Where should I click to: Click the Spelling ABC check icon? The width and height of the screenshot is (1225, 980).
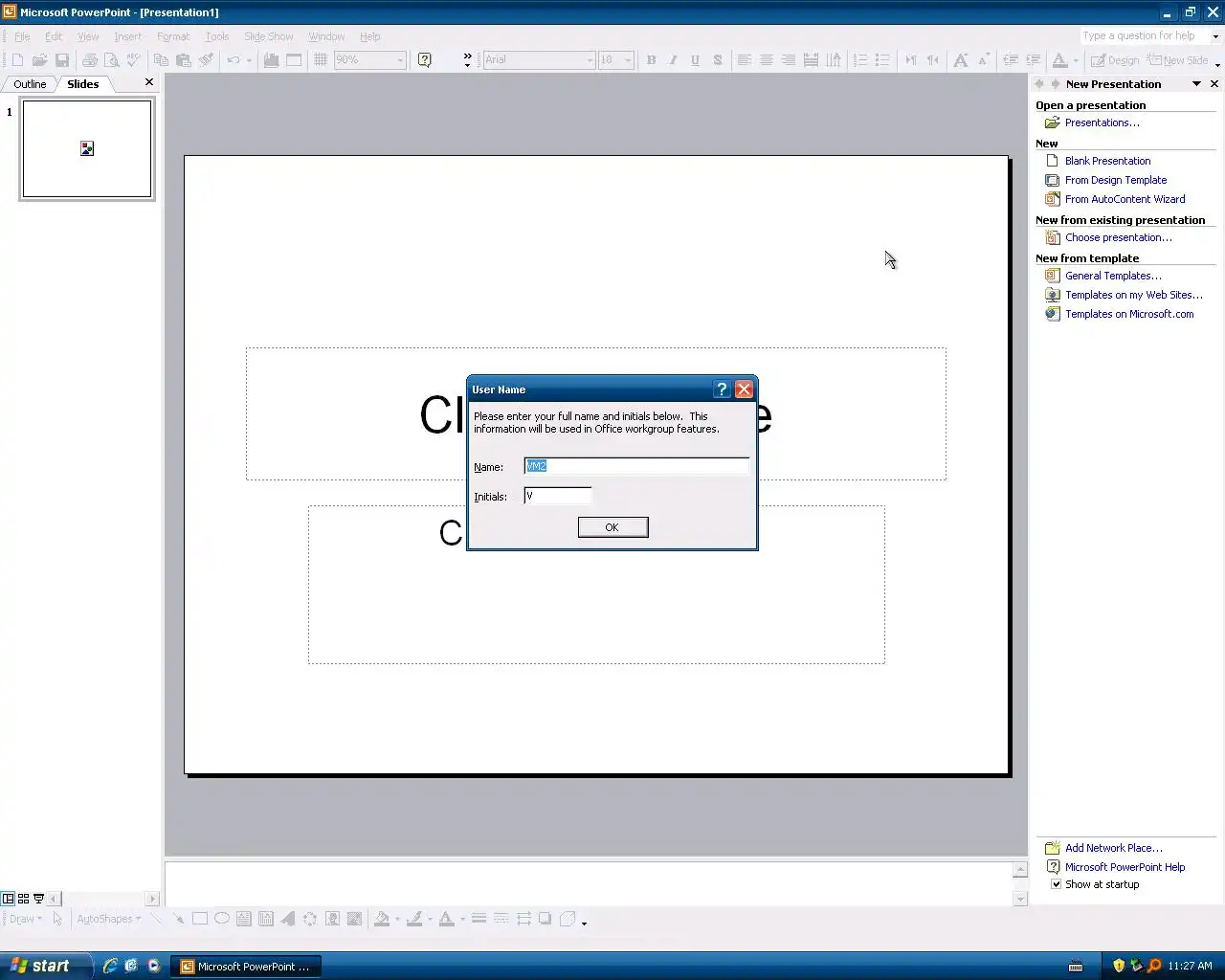click(134, 60)
